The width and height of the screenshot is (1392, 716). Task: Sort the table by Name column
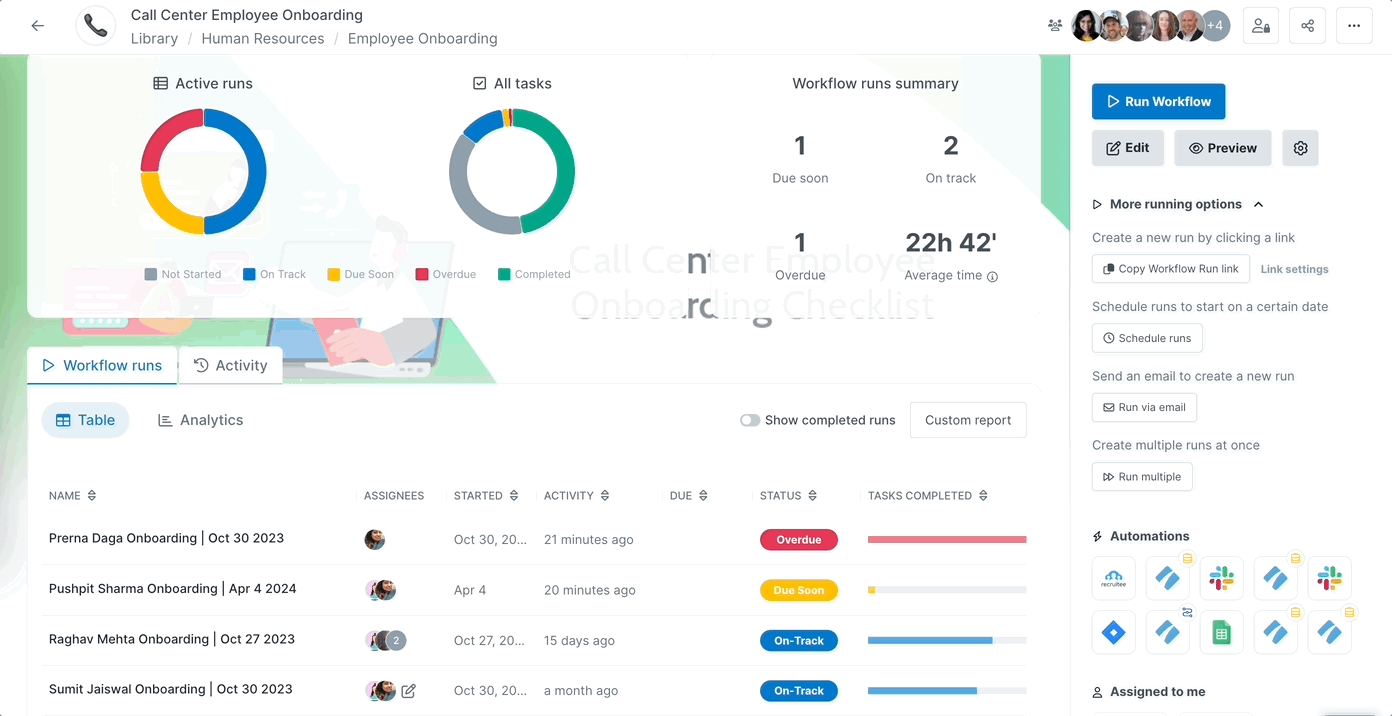point(67,495)
